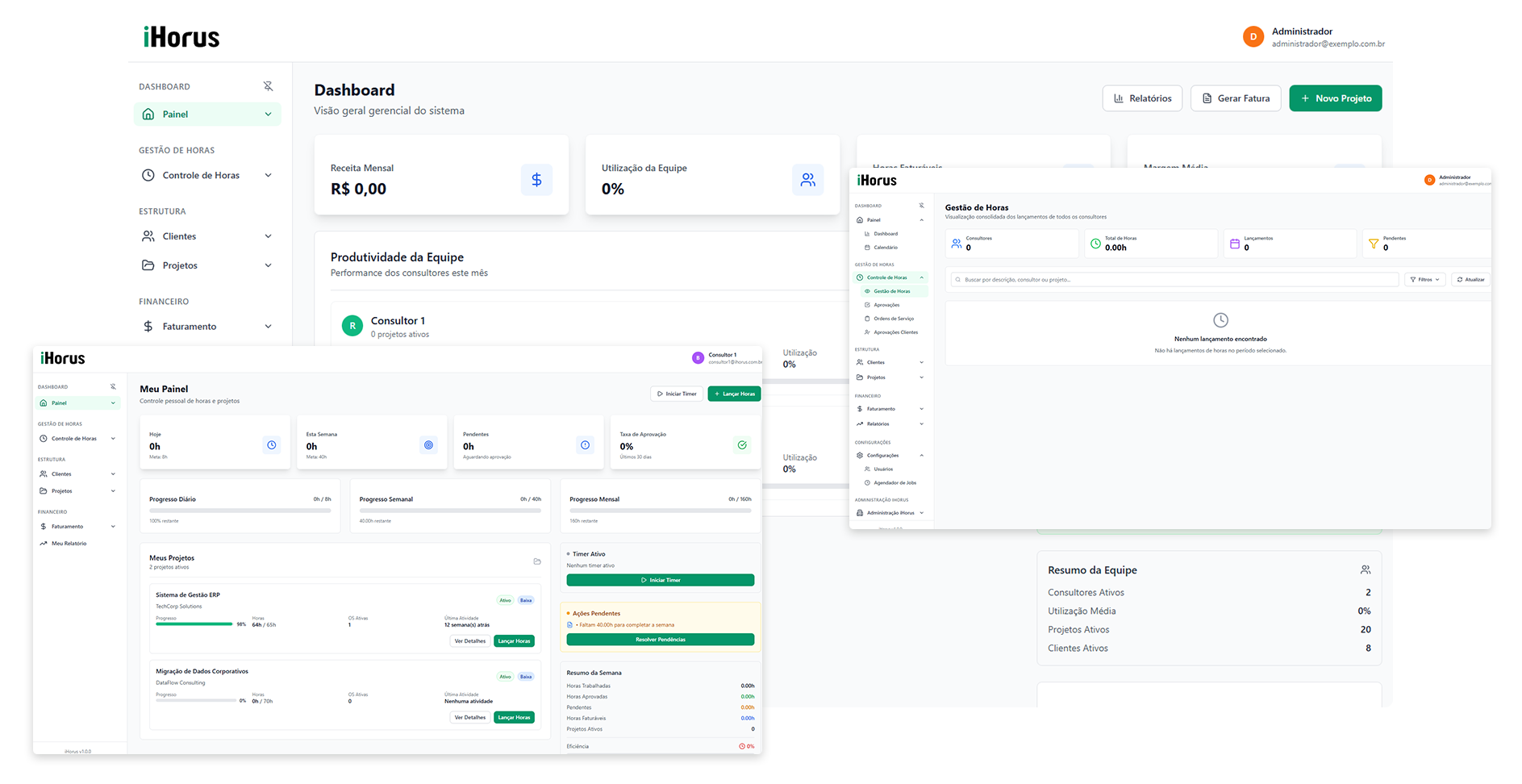Collapse Configurações in Gestão de Horas window sidebar

pyautogui.click(x=922, y=456)
